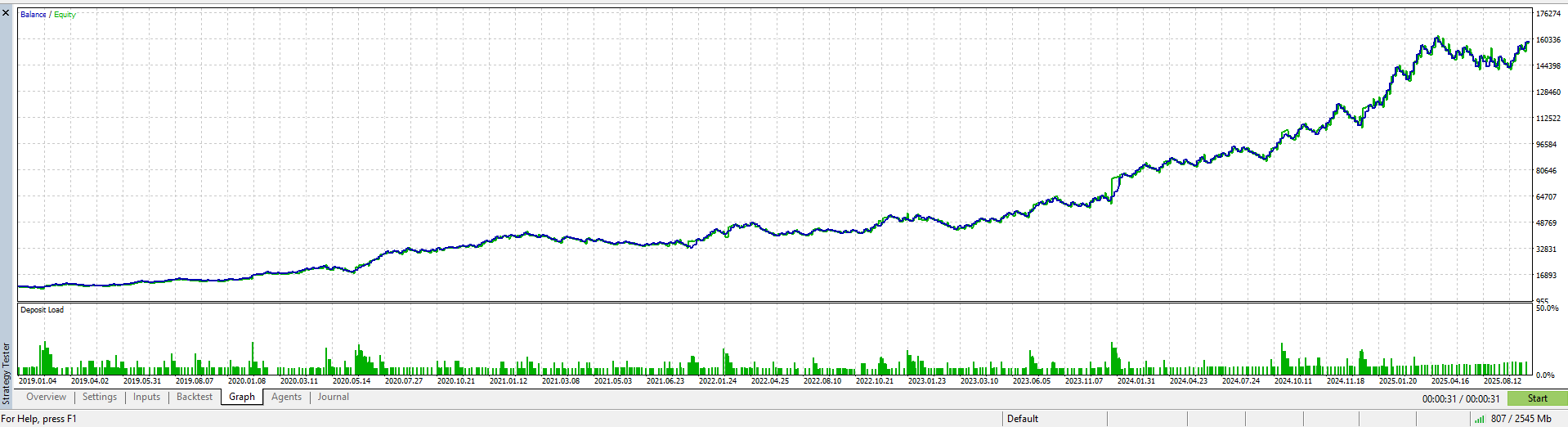Select the Graph tab

241,398
